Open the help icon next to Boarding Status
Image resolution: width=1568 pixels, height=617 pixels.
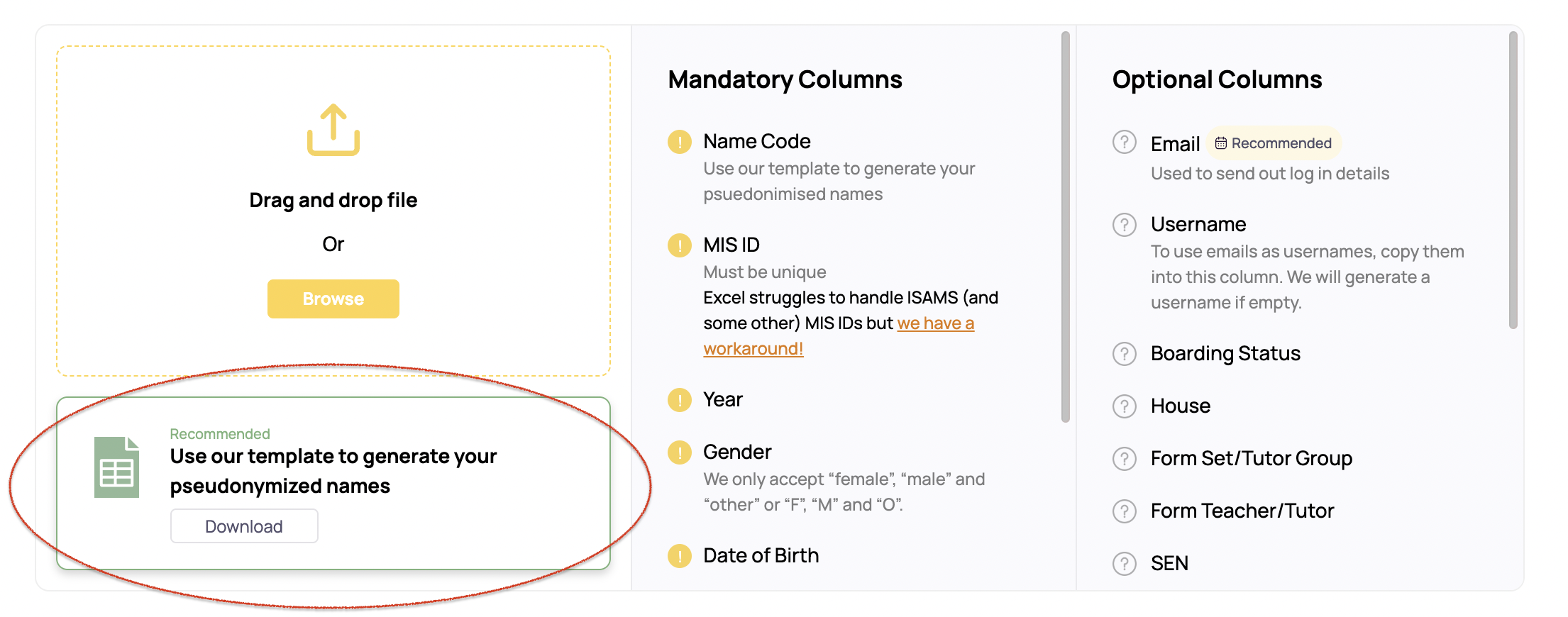[x=1124, y=354]
